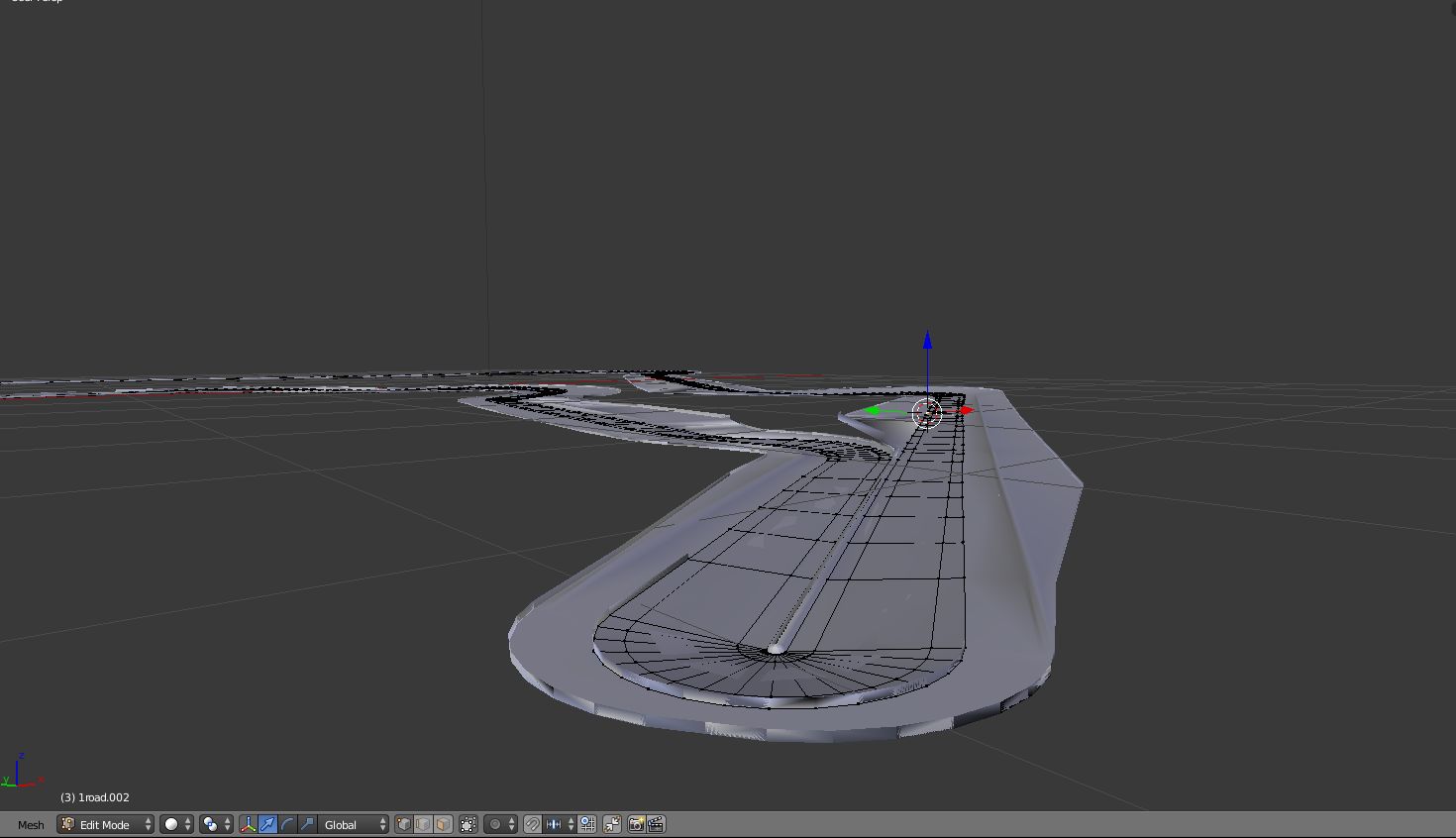
Task: Click the '(3) 1road.002' object label
Action: pos(95,797)
